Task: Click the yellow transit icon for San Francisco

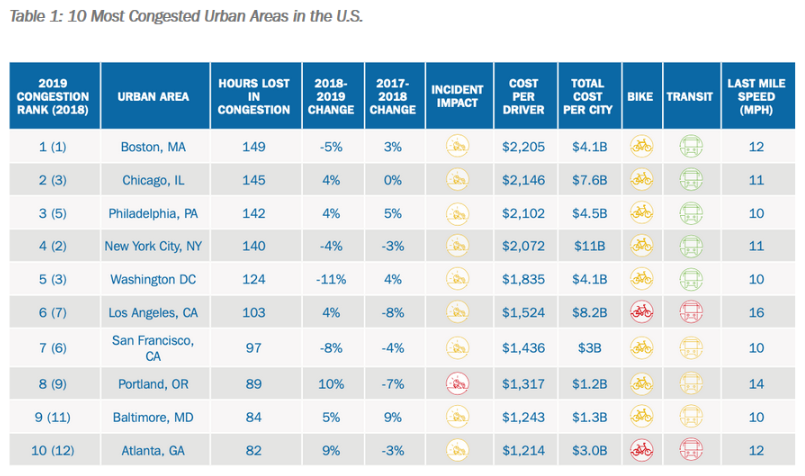Action: tap(688, 346)
